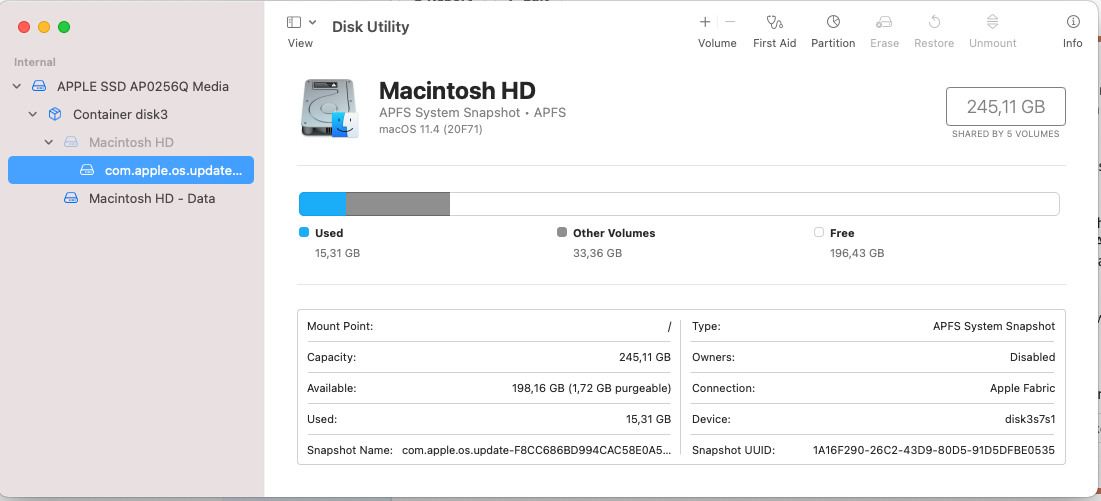
Task: Click the 196,43 GB free value
Action: pos(857,253)
